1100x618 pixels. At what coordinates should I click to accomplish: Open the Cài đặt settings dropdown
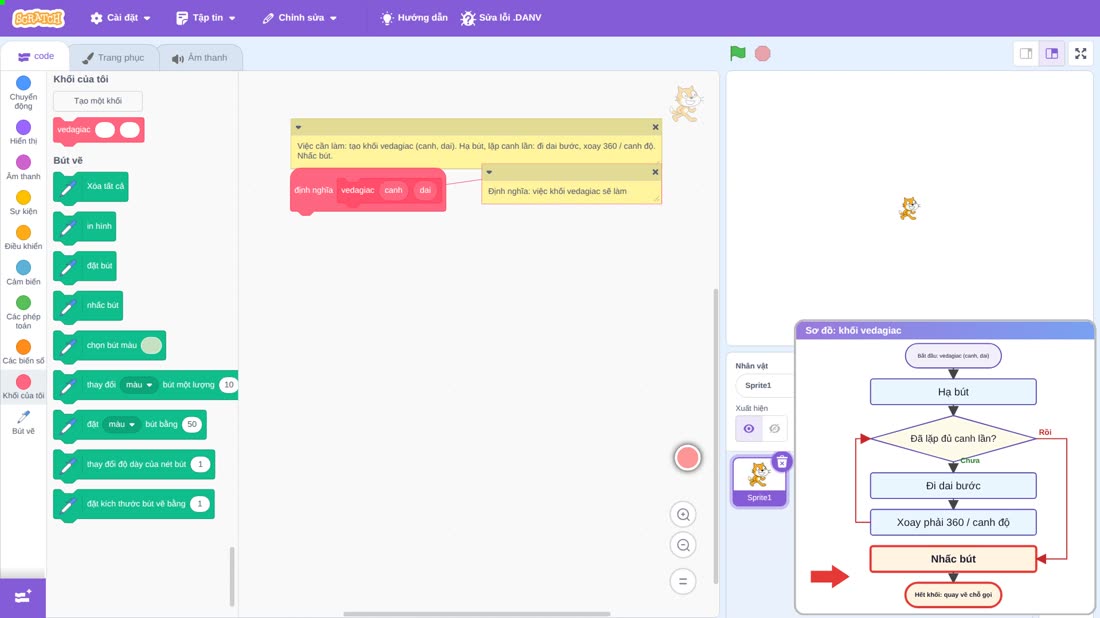coord(121,18)
